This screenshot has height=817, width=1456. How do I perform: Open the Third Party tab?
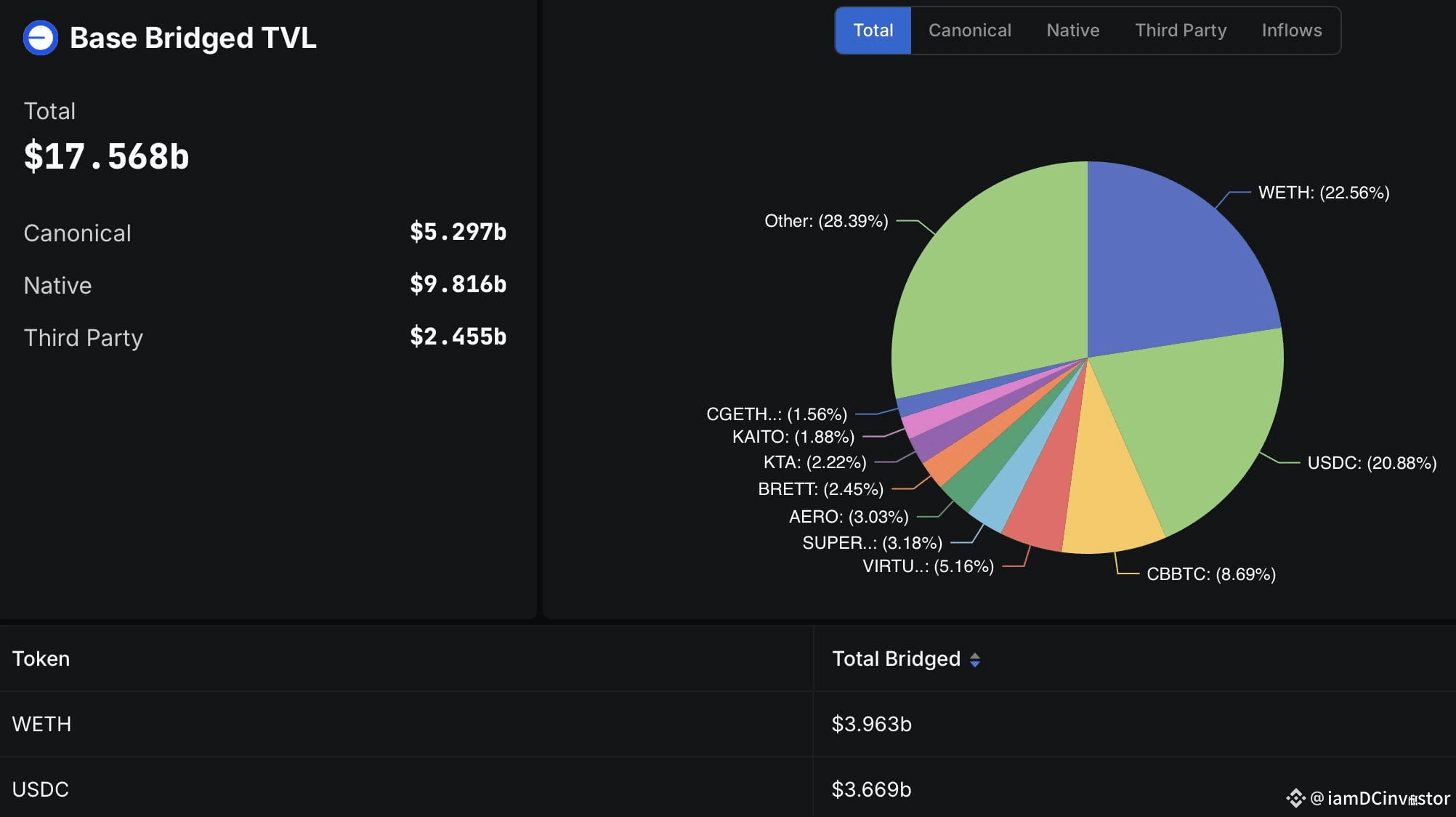pyautogui.click(x=1181, y=31)
